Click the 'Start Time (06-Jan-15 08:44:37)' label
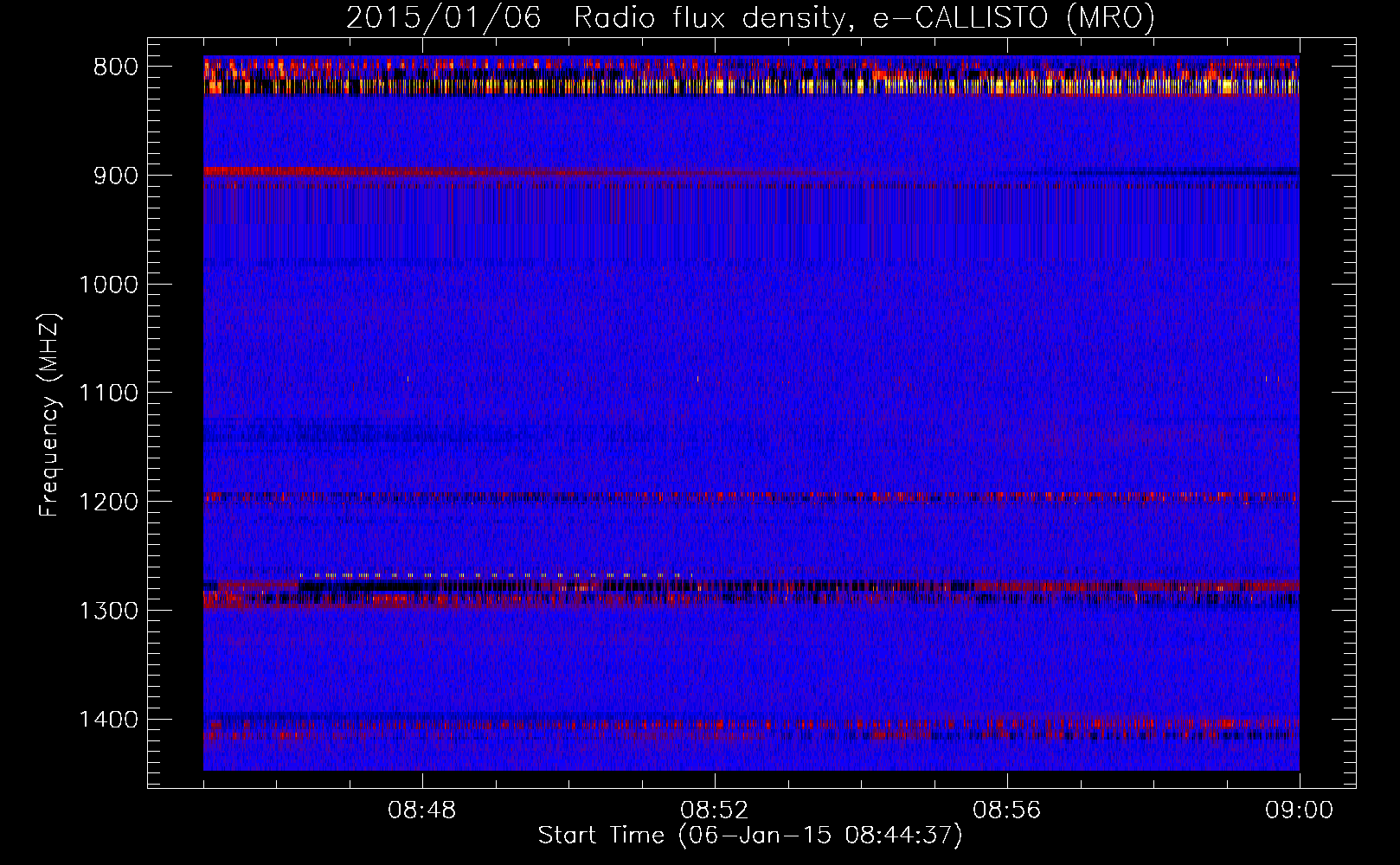1400x865 pixels. tap(750, 836)
